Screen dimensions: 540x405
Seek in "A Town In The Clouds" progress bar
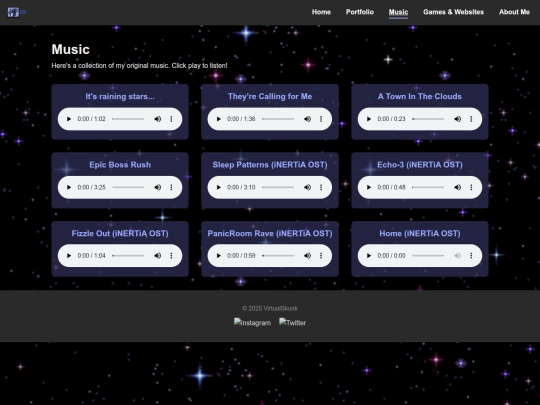(428, 119)
